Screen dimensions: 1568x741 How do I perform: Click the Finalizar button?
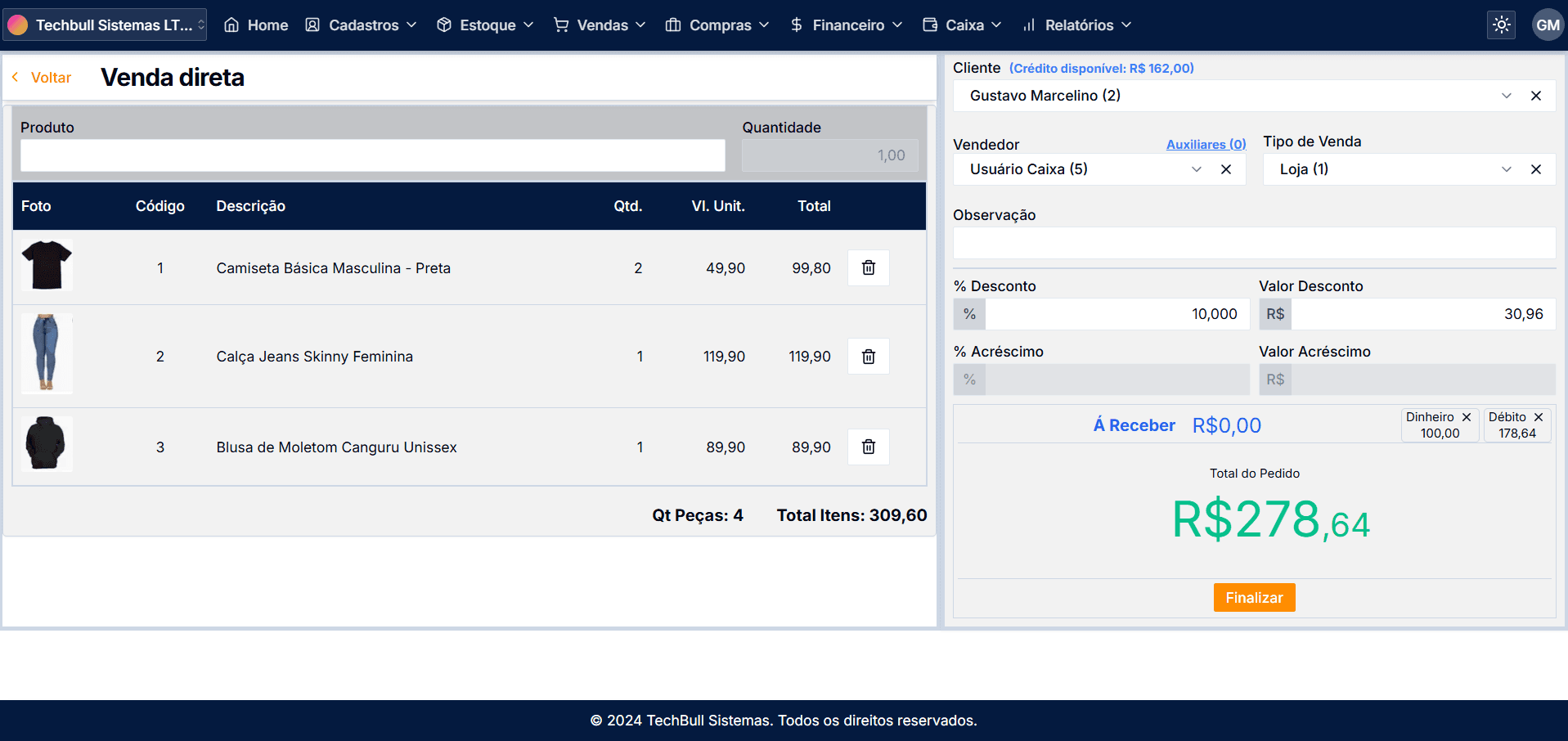coord(1253,598)
